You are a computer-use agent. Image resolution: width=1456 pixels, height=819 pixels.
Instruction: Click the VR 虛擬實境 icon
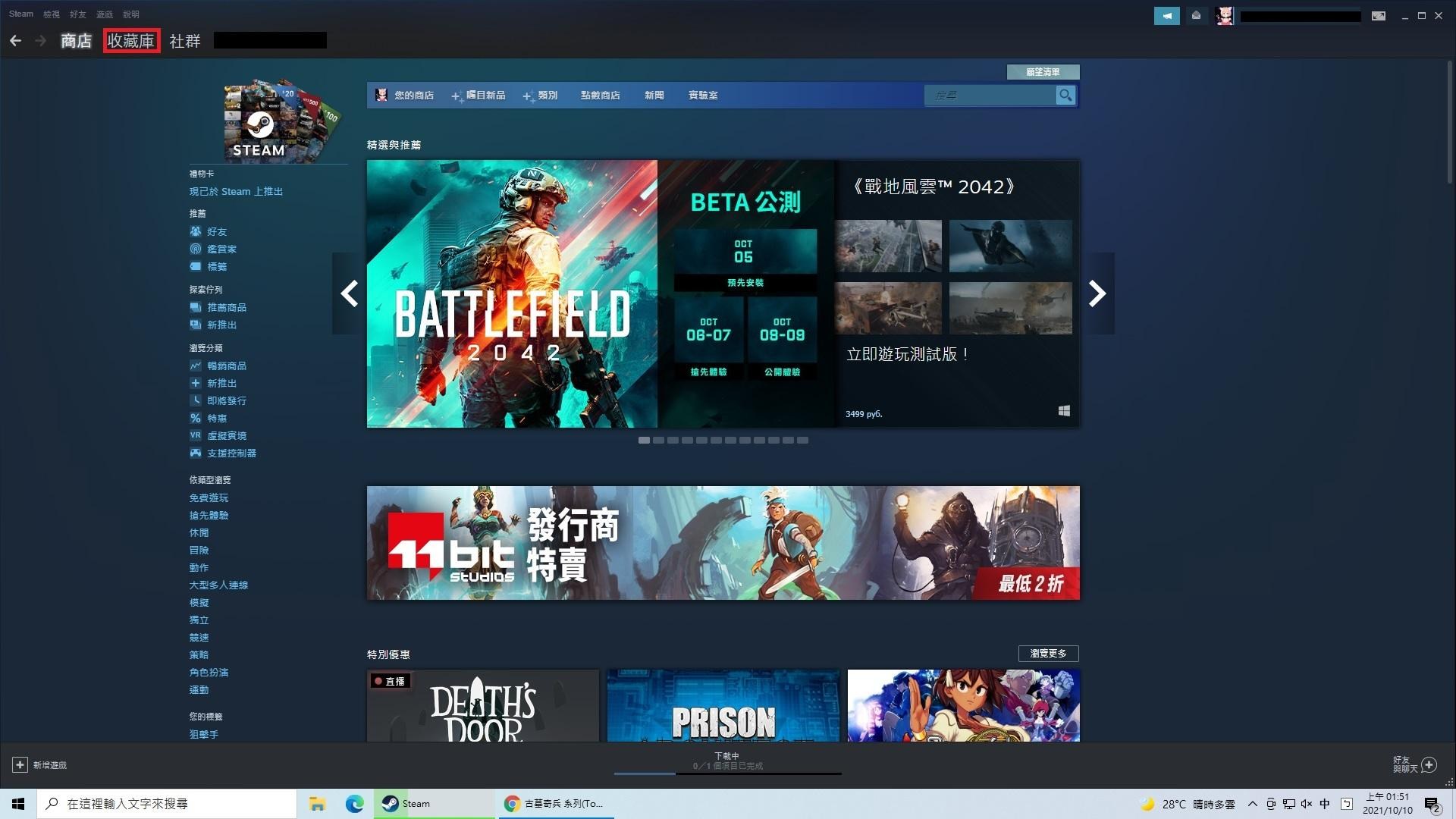point(196,435)
